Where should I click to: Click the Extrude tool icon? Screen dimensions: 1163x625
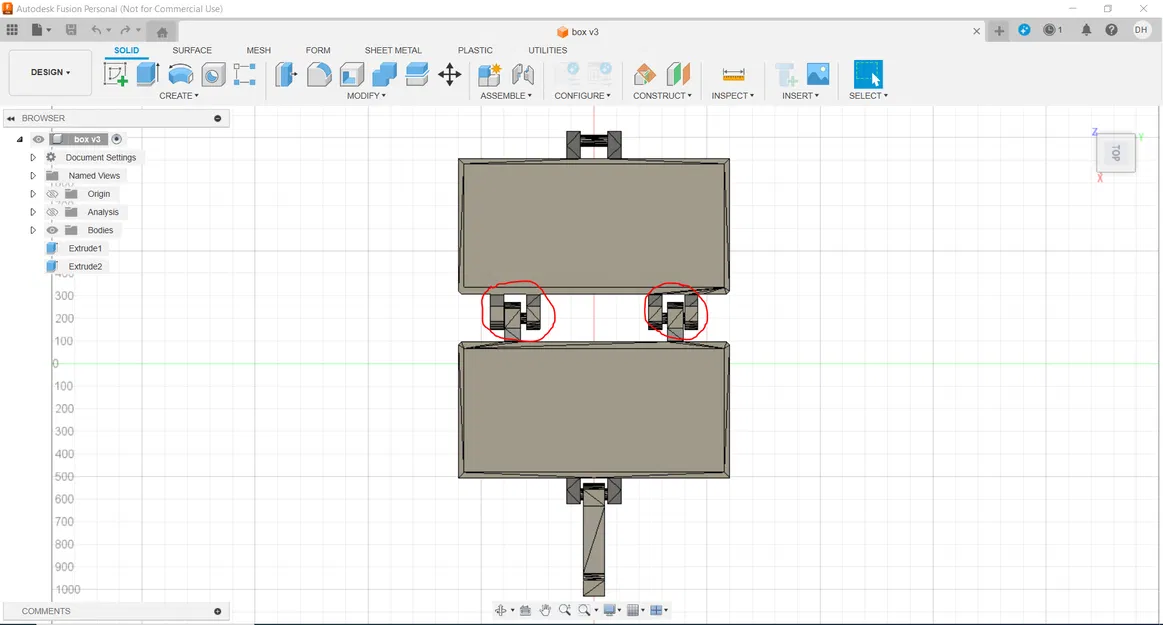point(148,74)
